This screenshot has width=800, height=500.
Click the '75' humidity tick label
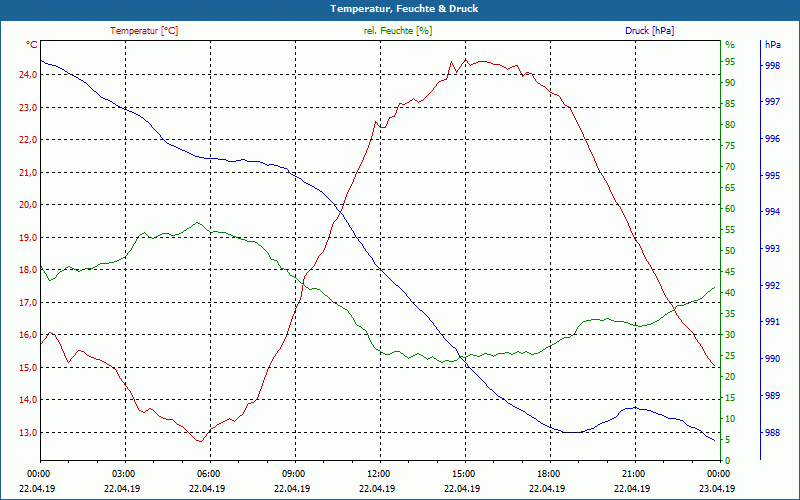click(730, 146)
